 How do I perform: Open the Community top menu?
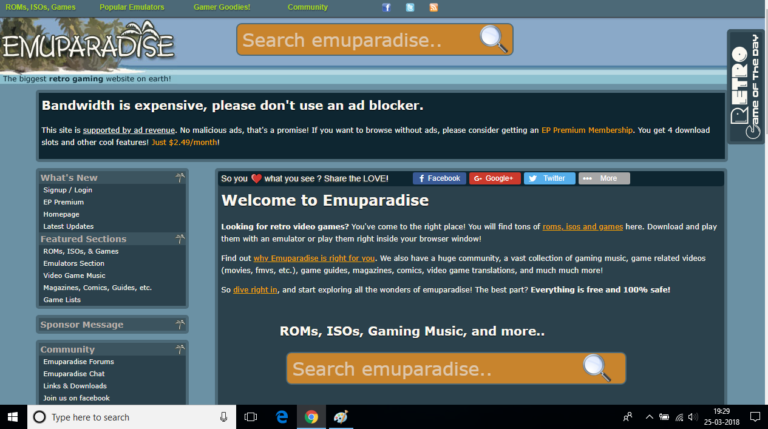pos(308,7)
